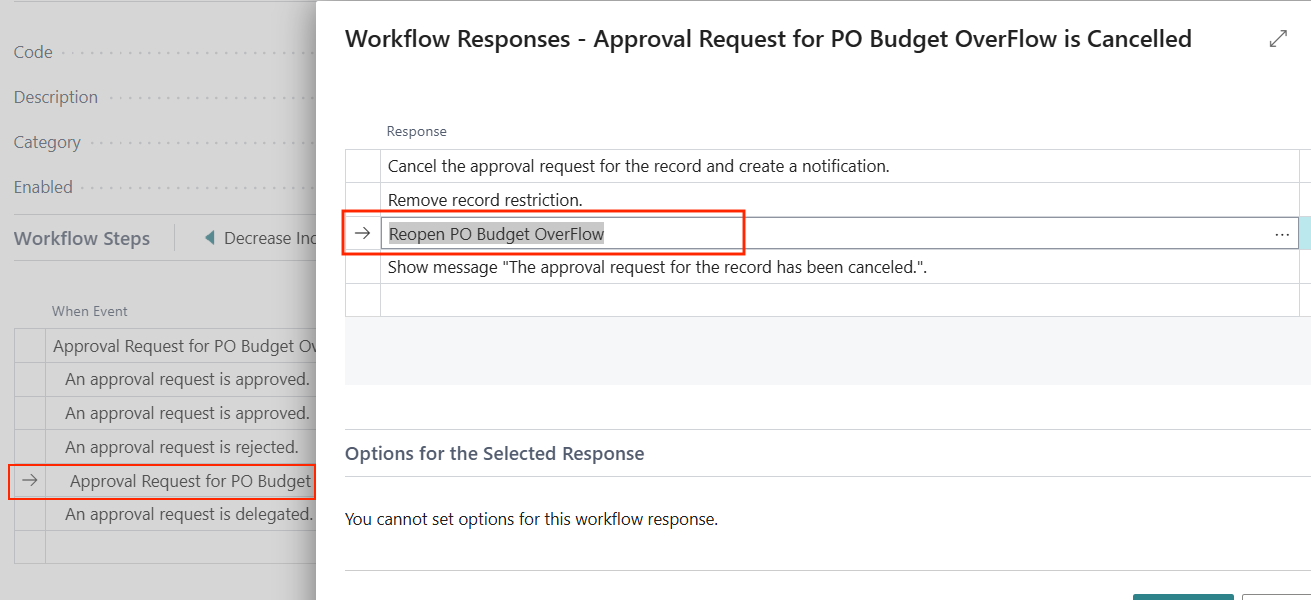Viewport: 1311px width, 600px height.
Task: Click the Decrease Indent triangle icon
Action: (209, 238)
